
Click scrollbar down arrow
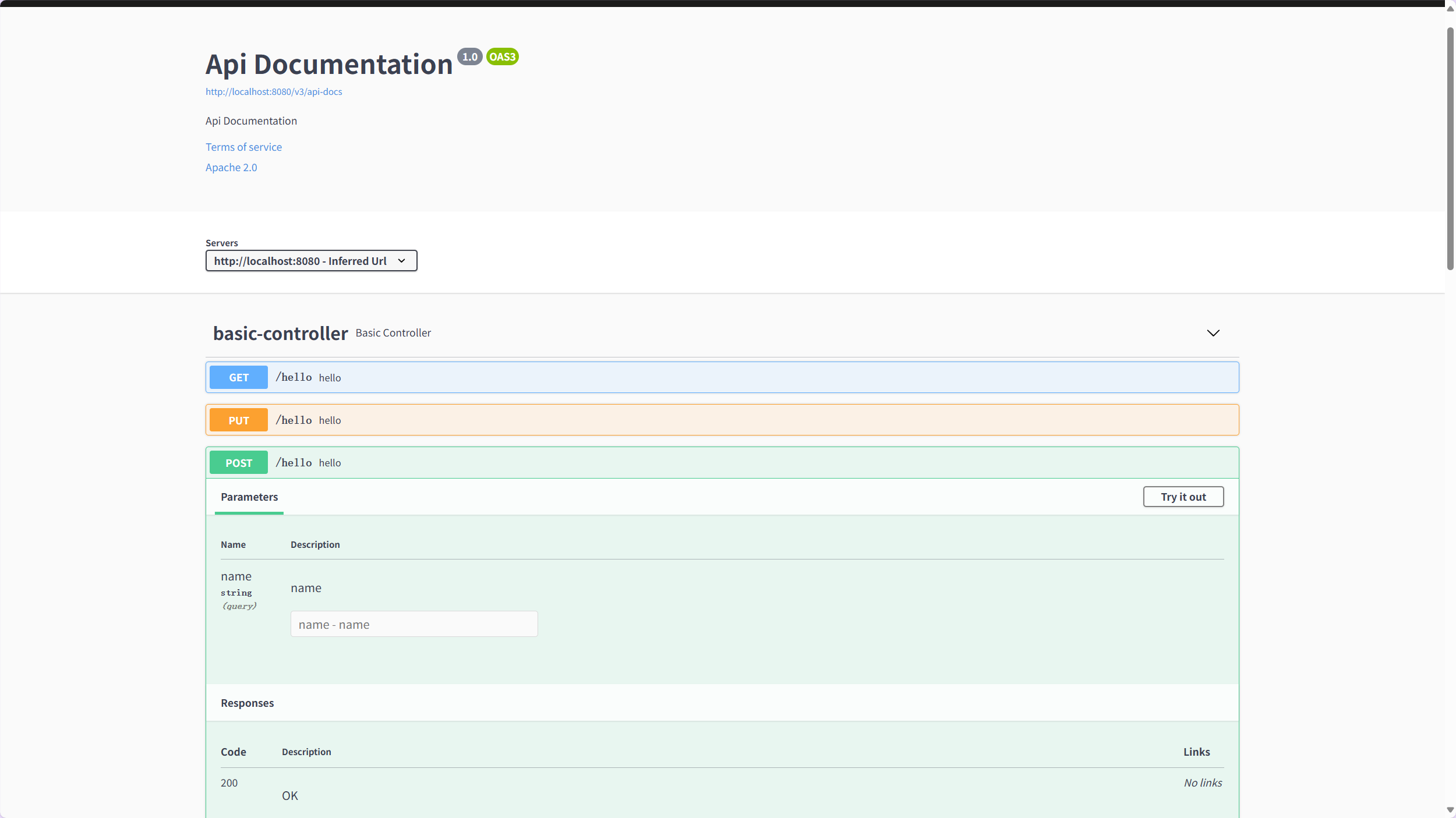pyautogui.click(x=1450, y=810)
